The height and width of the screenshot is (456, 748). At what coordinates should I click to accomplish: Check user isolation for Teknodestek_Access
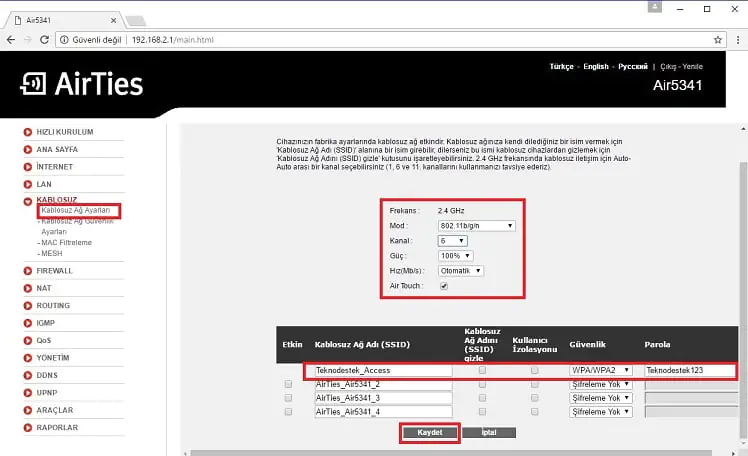tap(534, 370)
